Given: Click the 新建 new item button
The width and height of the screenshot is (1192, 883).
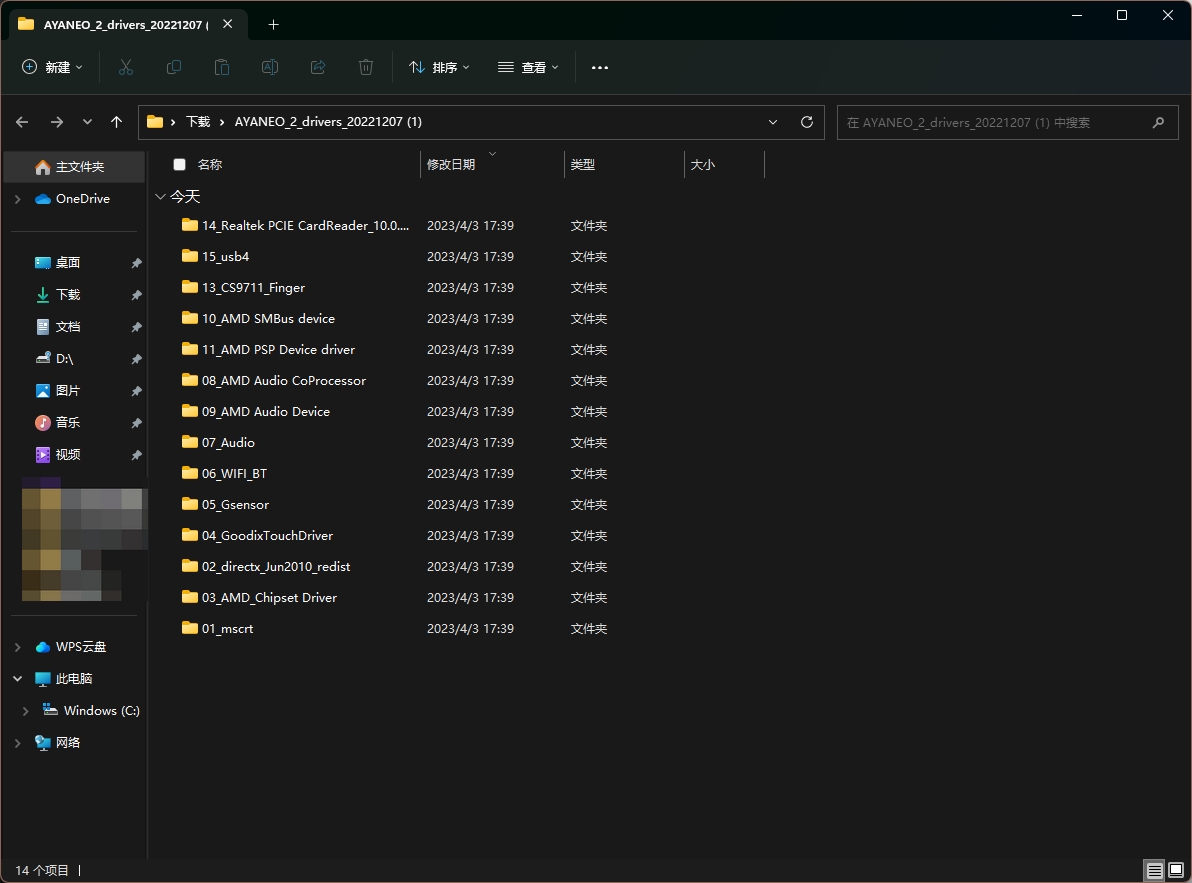Looking at the screenshot, I should [x=53, y=67].
